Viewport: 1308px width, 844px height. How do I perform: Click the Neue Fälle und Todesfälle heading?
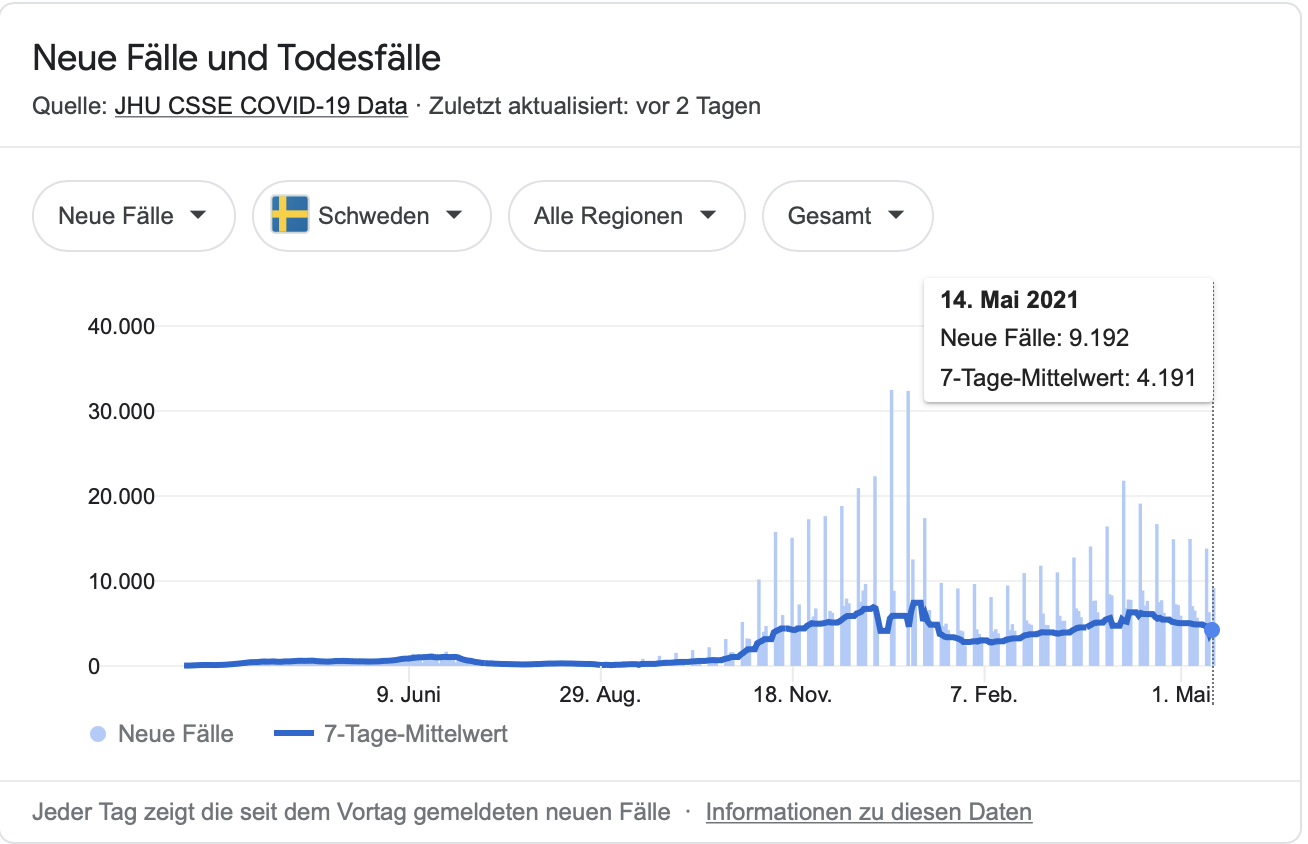pyautogui.click(x=236, y=58)
